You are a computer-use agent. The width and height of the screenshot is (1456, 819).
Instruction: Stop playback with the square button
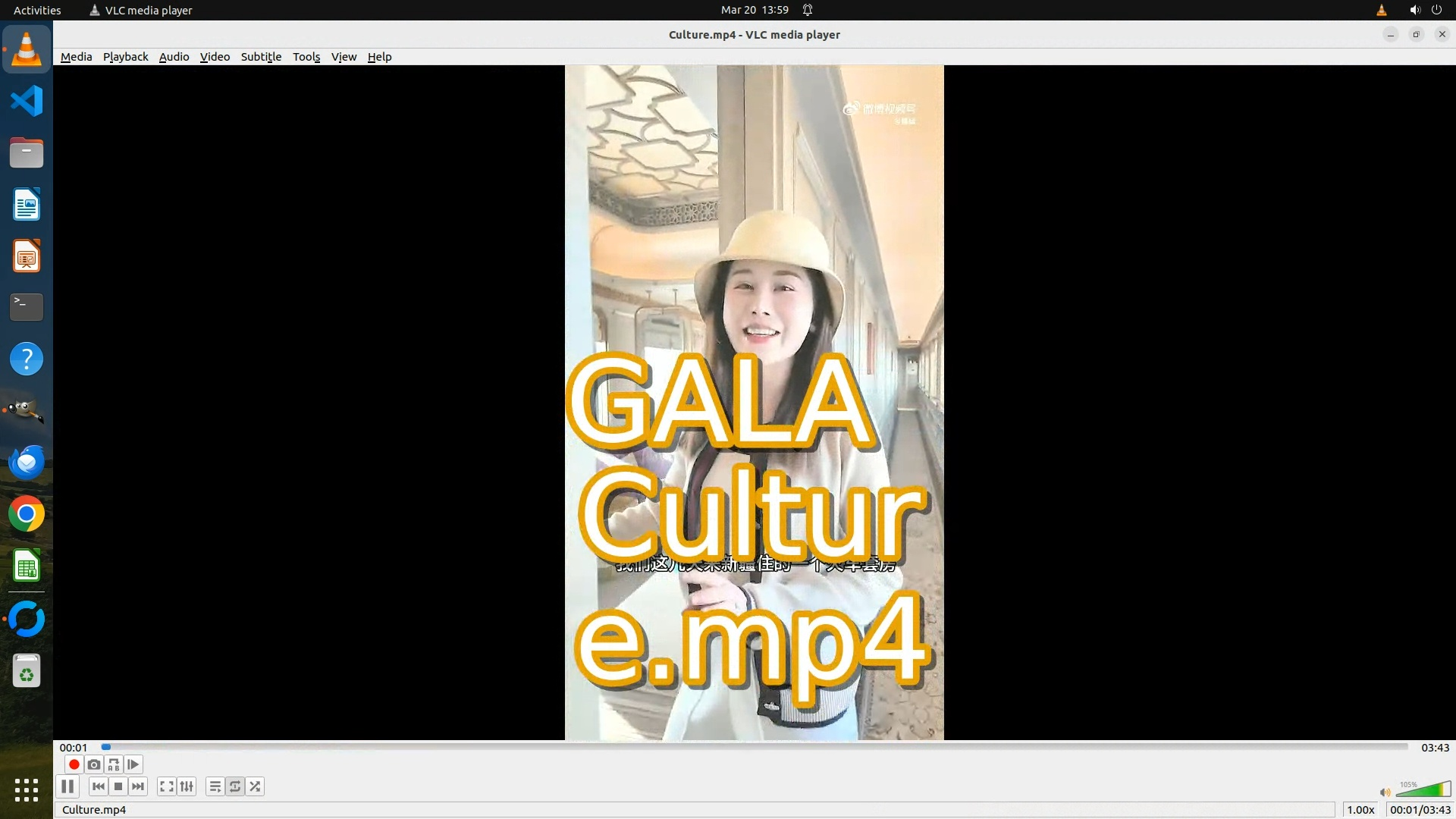[x=118, y=786]
